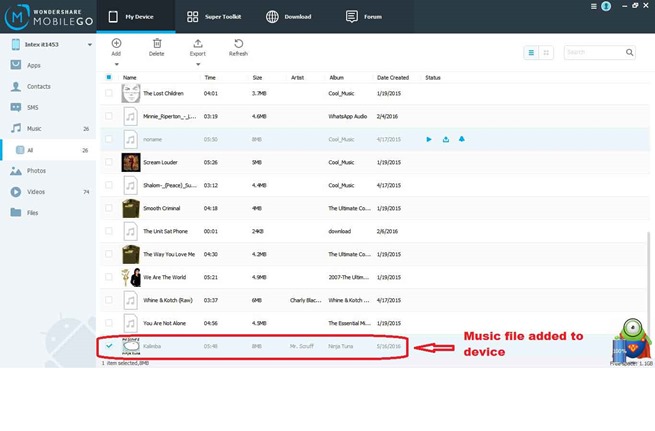Click the WhatsApp Audio album cell
655x431 pixels.
tap(348, 117)
